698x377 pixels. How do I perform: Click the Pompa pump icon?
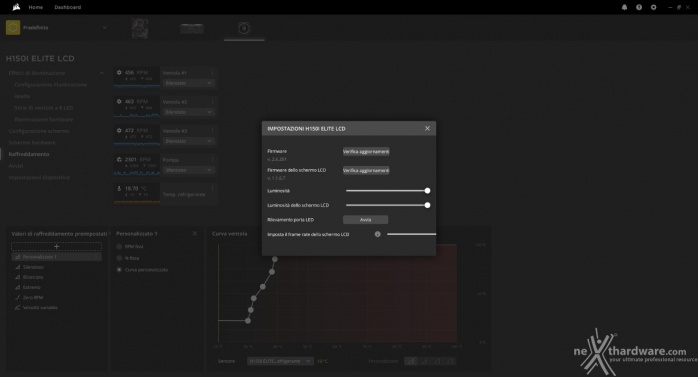click(x=119, y=159)
